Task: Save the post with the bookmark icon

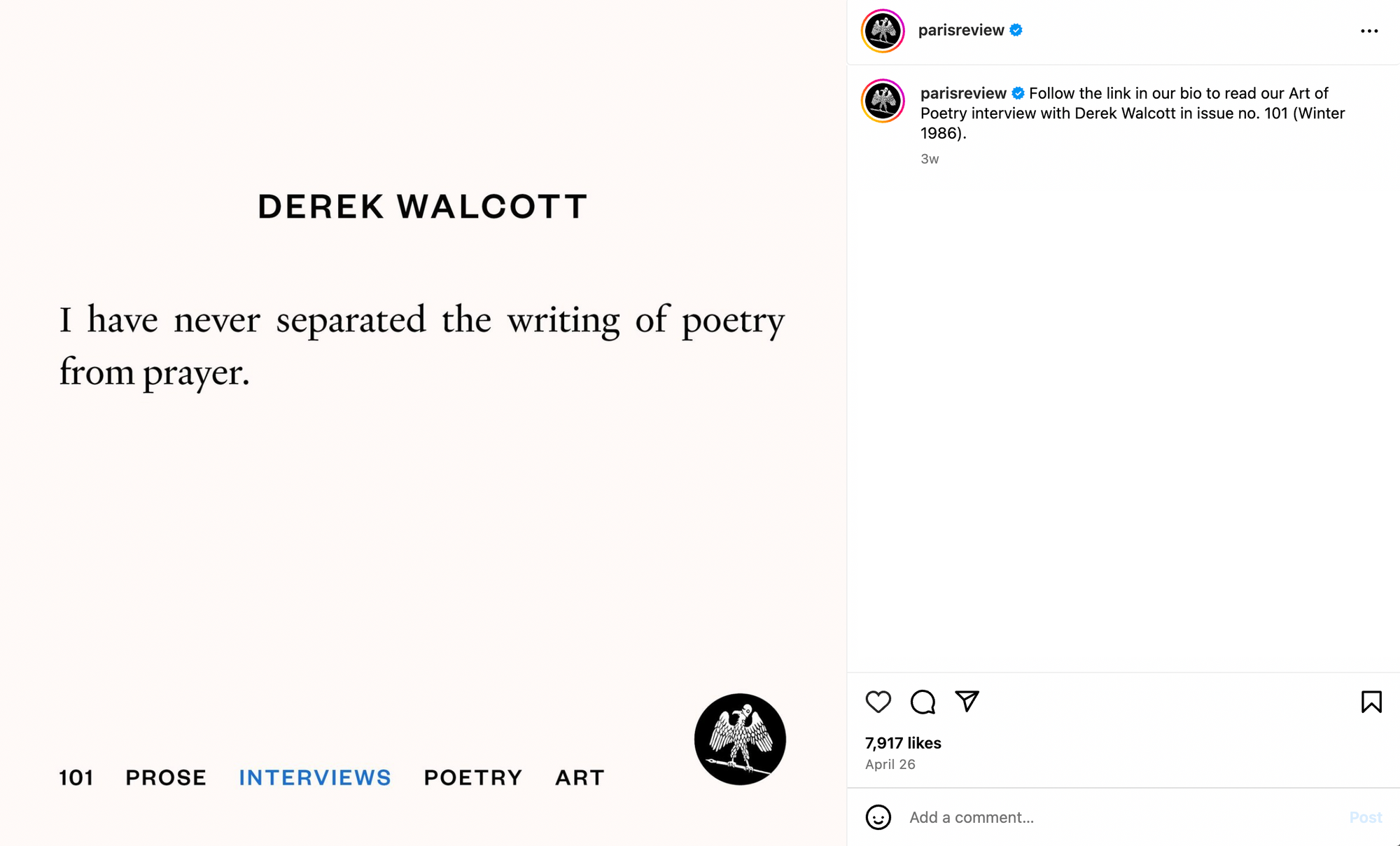Action: pos(1371,702)
